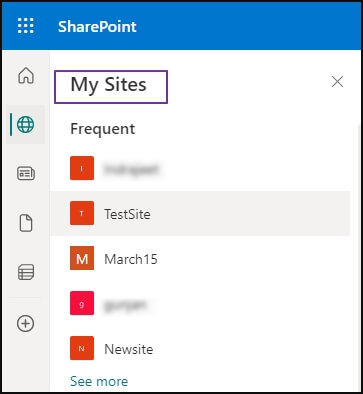Open the My Lists icon
The width and height of the screenshot is (363, 394).
click(26, 272)
